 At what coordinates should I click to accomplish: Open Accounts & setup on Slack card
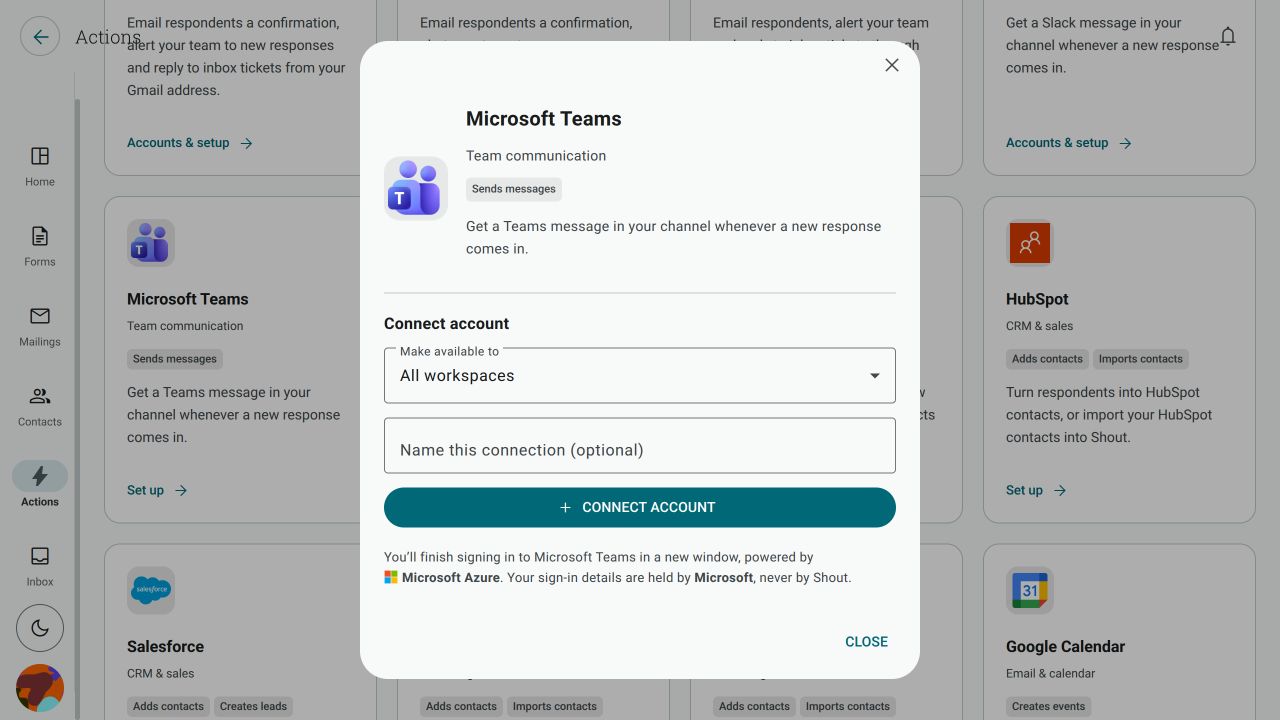pos(1069,143)
